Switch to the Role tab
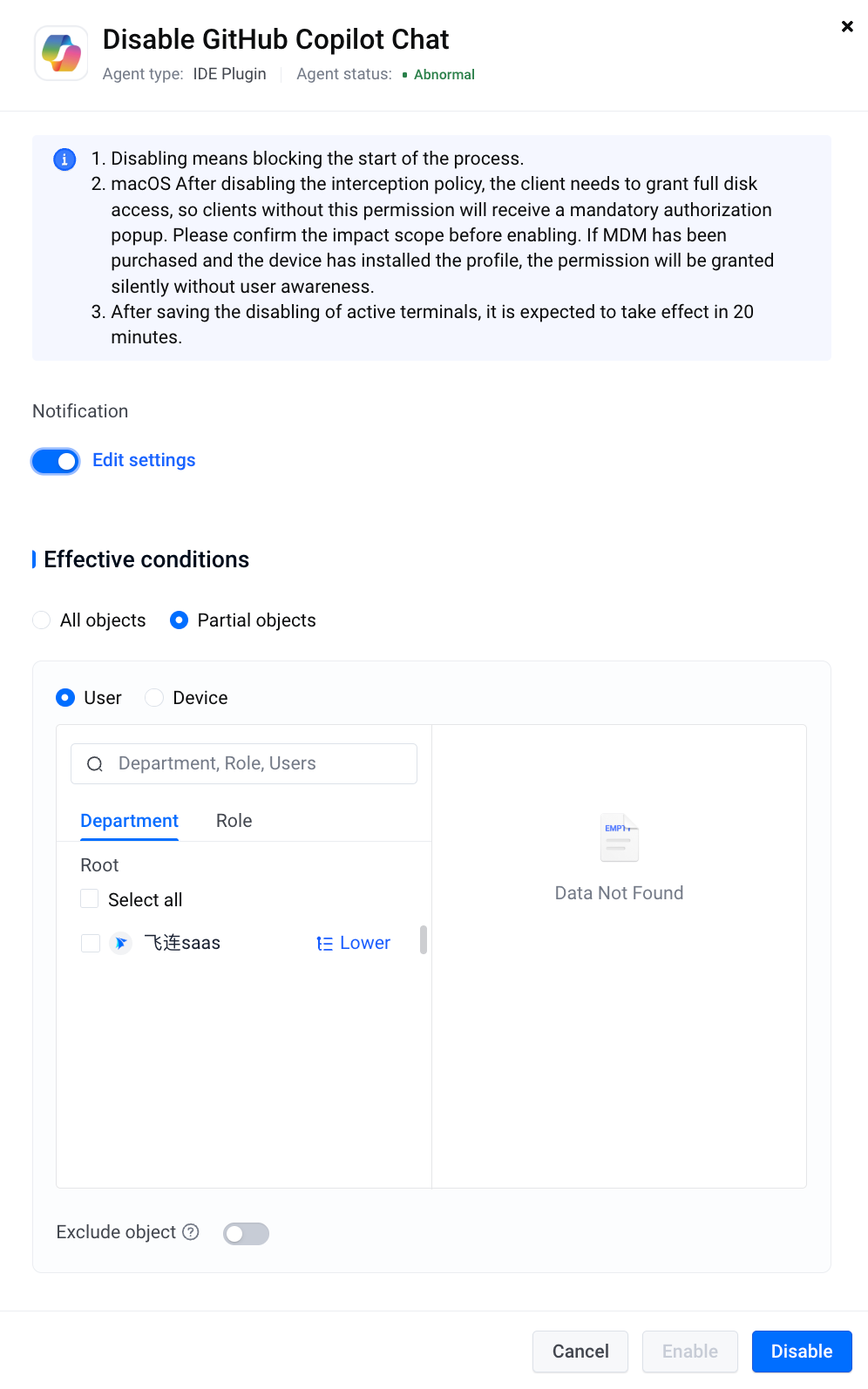868x1389 pixels. click(234, 821)
